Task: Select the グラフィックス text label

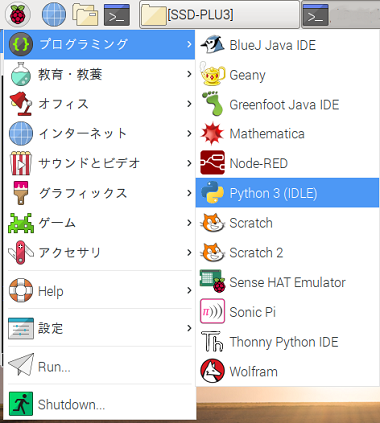Action: [x=83, y=193]
